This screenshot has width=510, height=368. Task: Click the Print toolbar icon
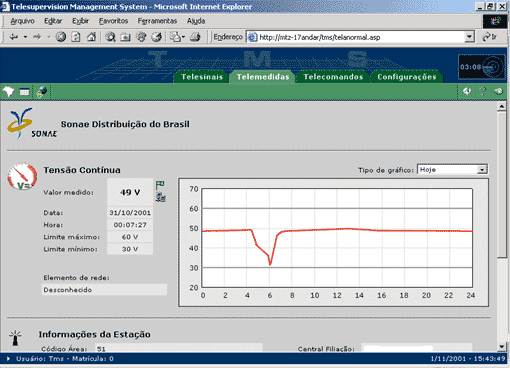click(195, 37)
